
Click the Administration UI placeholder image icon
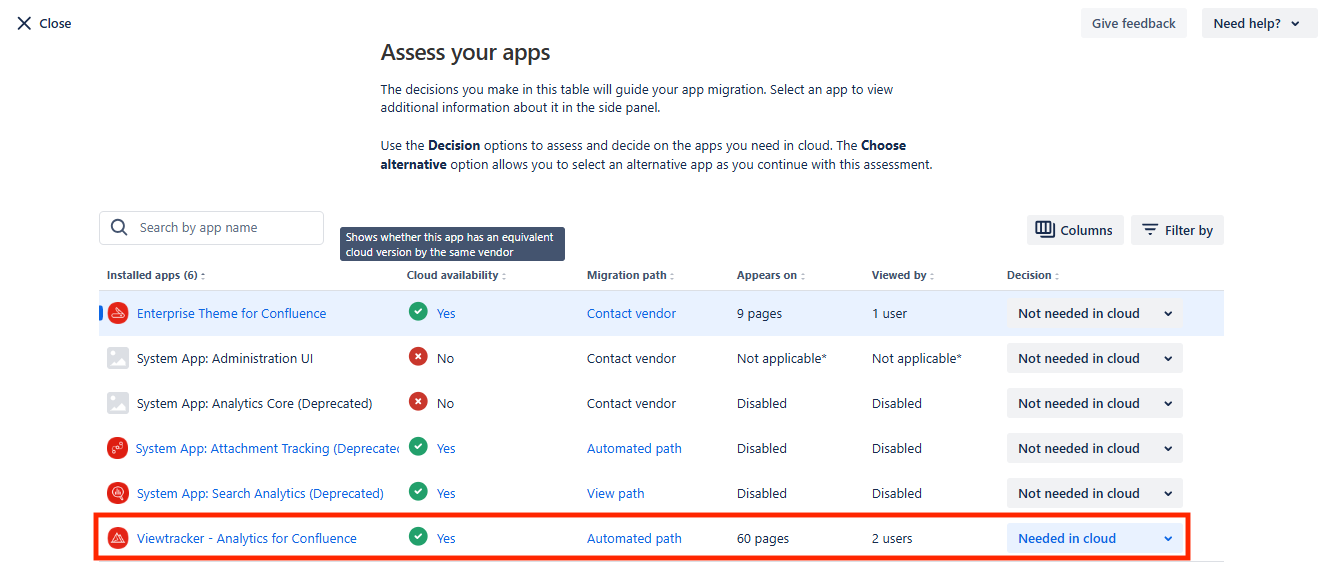click(117, 357)
